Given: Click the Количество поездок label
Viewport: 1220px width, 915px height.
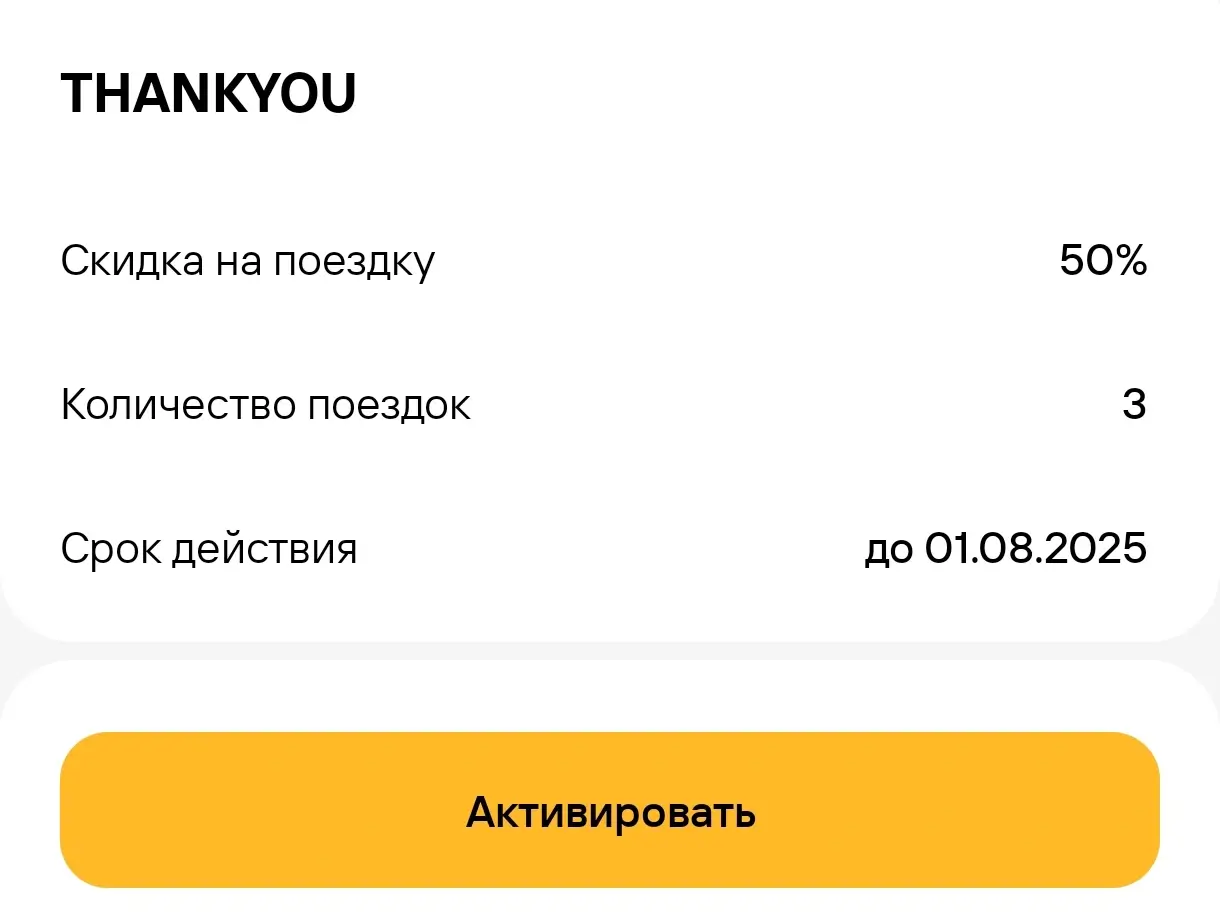Looking at the screenshot, I should 266,406.
